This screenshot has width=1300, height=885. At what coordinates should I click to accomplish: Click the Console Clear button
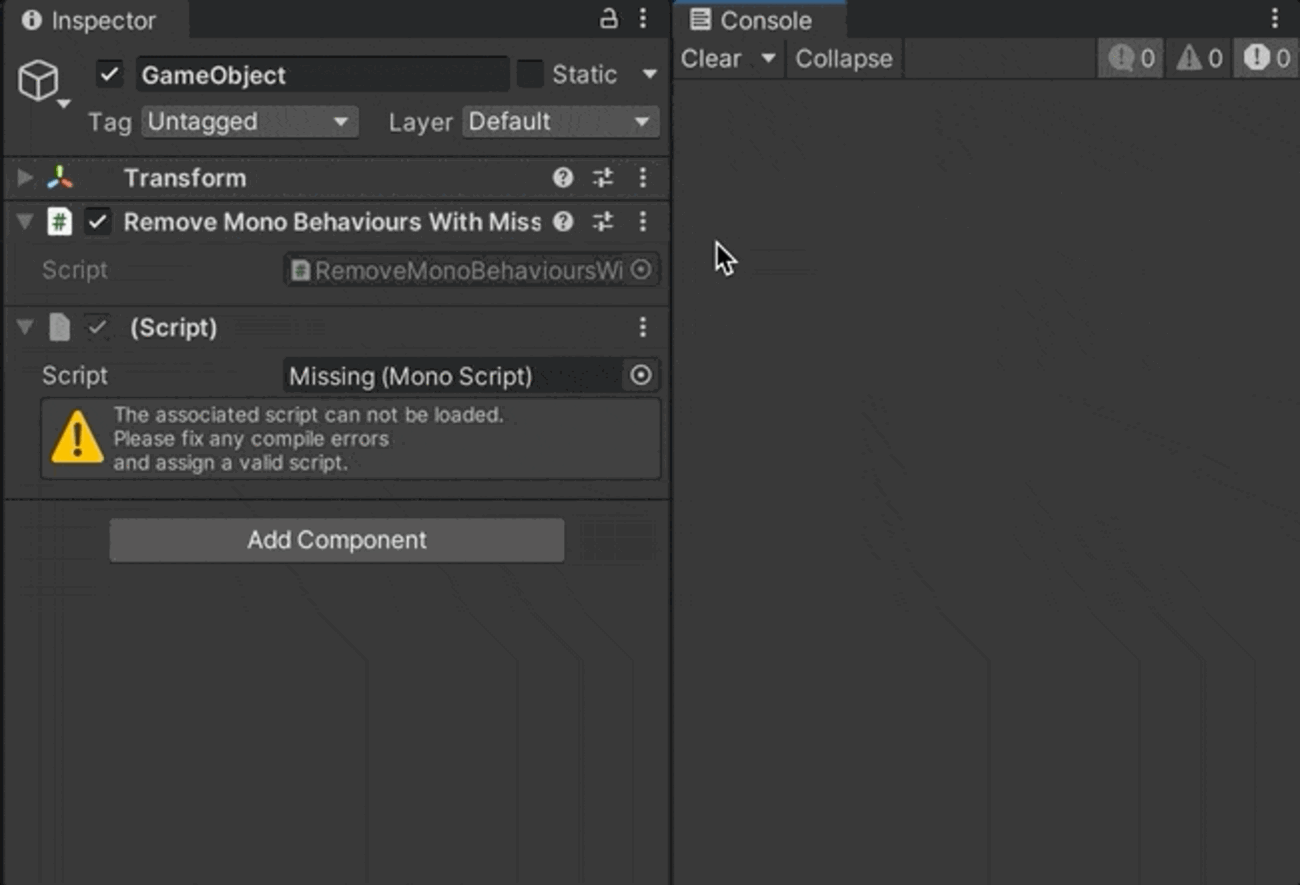click(x=711, y=59)
